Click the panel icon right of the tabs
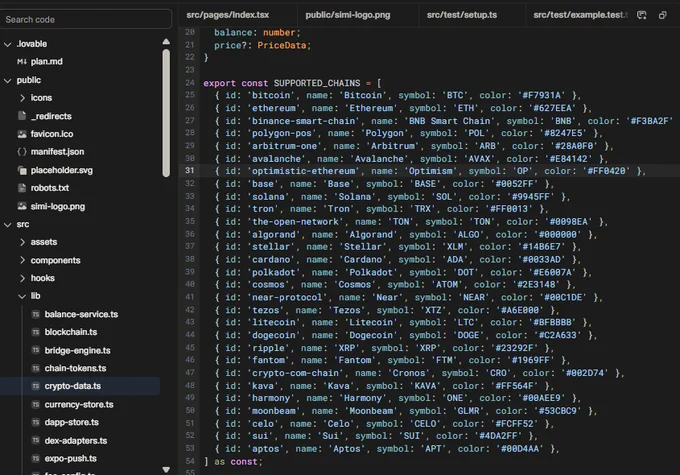This screenshot has width=680, height=475. tap(641, 15)
